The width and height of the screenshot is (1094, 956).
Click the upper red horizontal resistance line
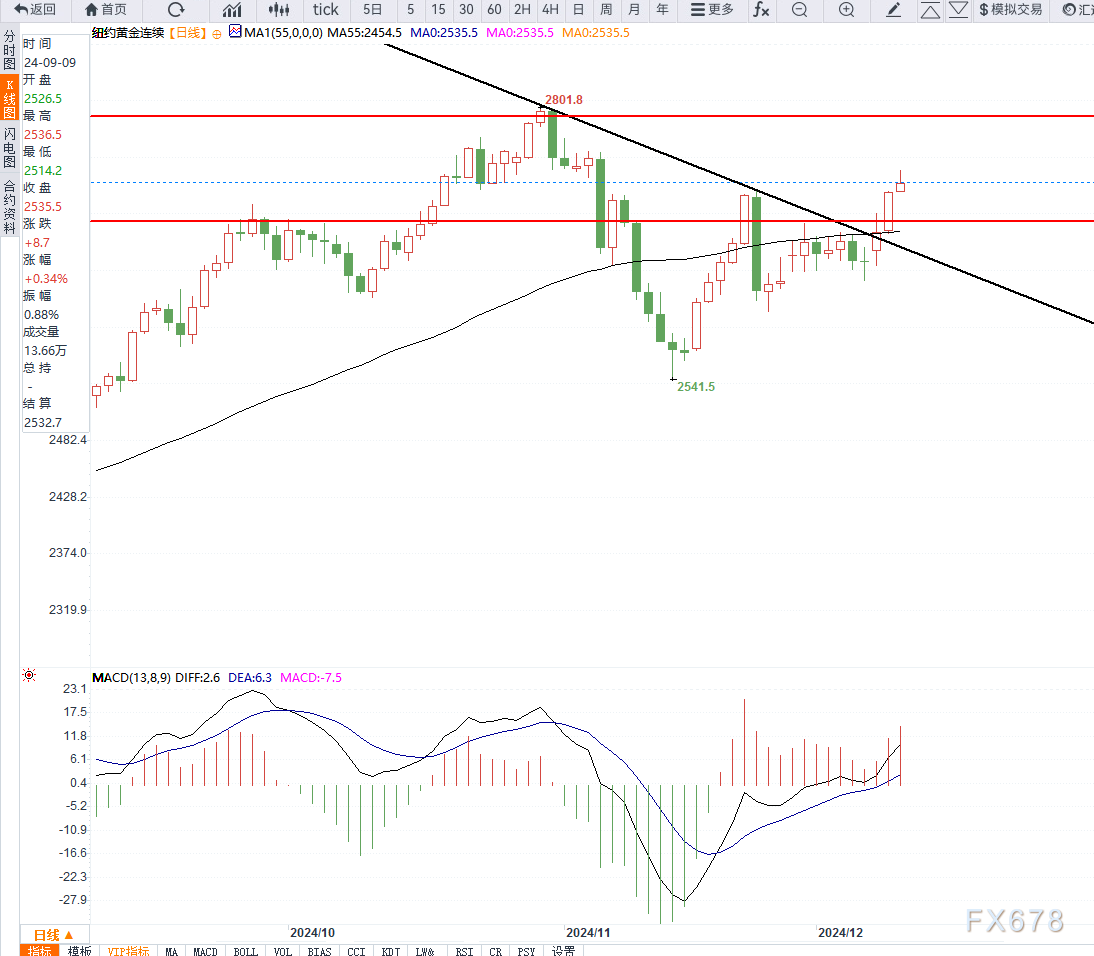click(700, 116)
